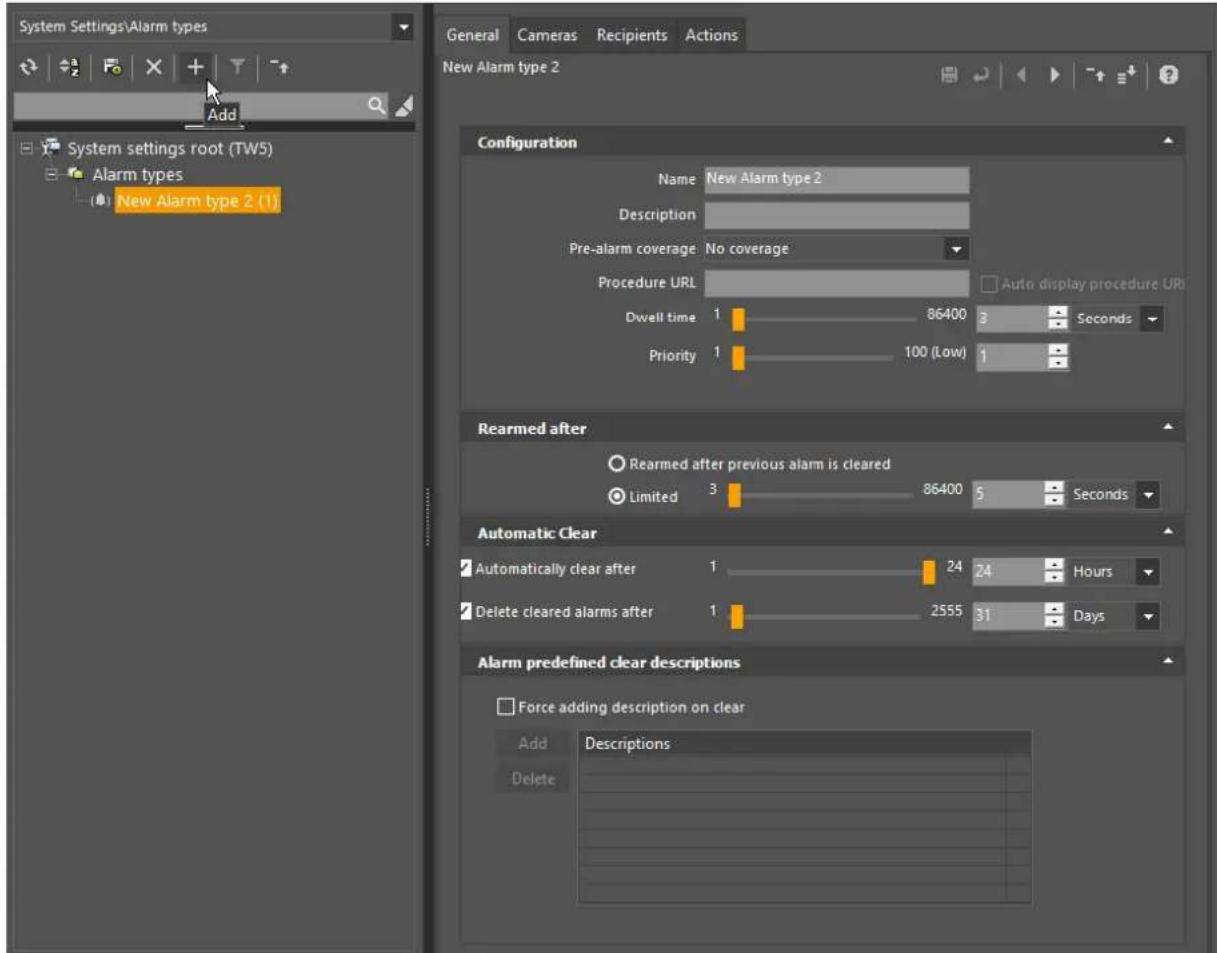Collapse the Configuration section
The height and width of the screenshot is (953, 1217).
pos(1168,142)
